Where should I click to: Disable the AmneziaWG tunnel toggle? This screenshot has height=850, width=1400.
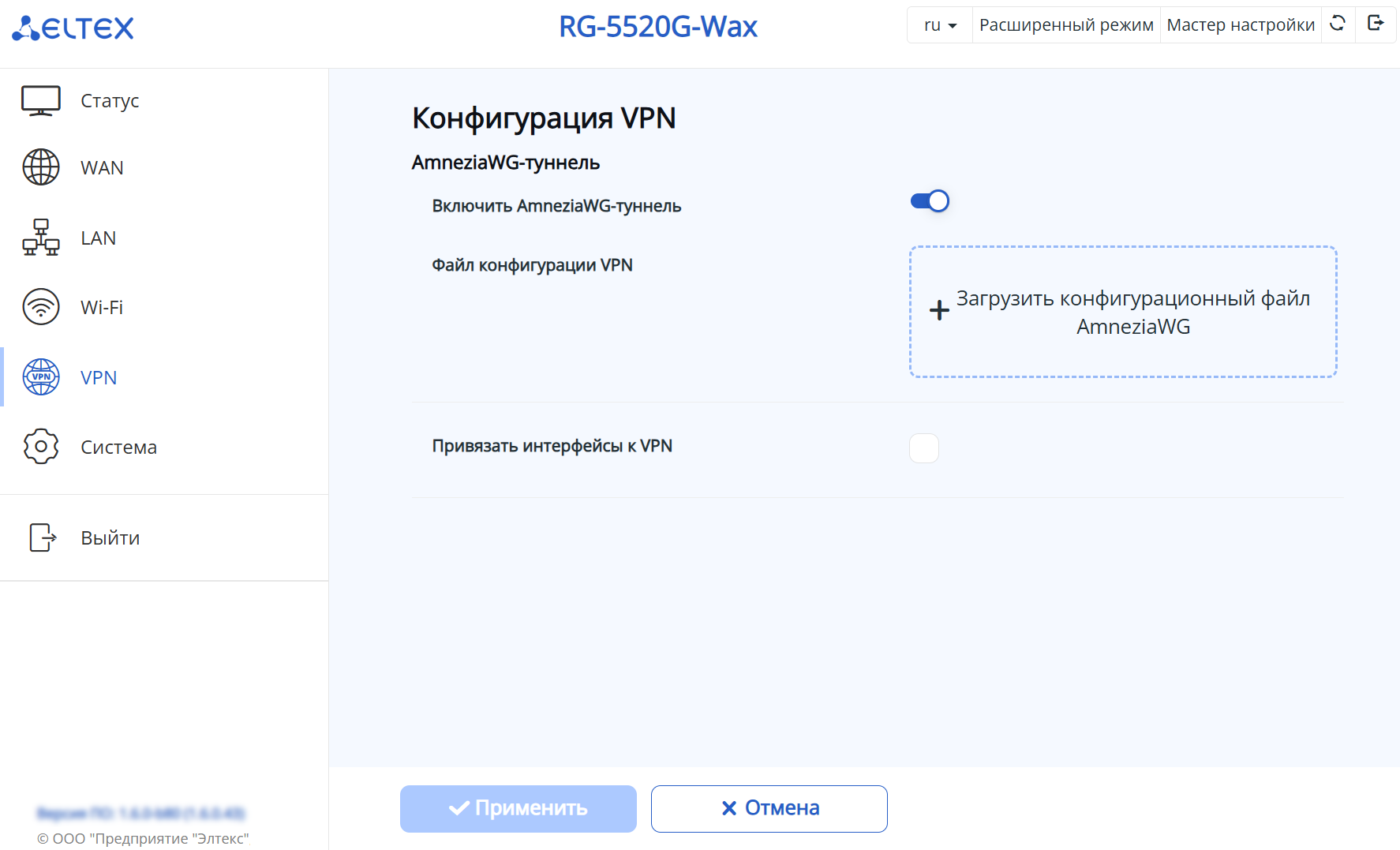pos(930,201)
